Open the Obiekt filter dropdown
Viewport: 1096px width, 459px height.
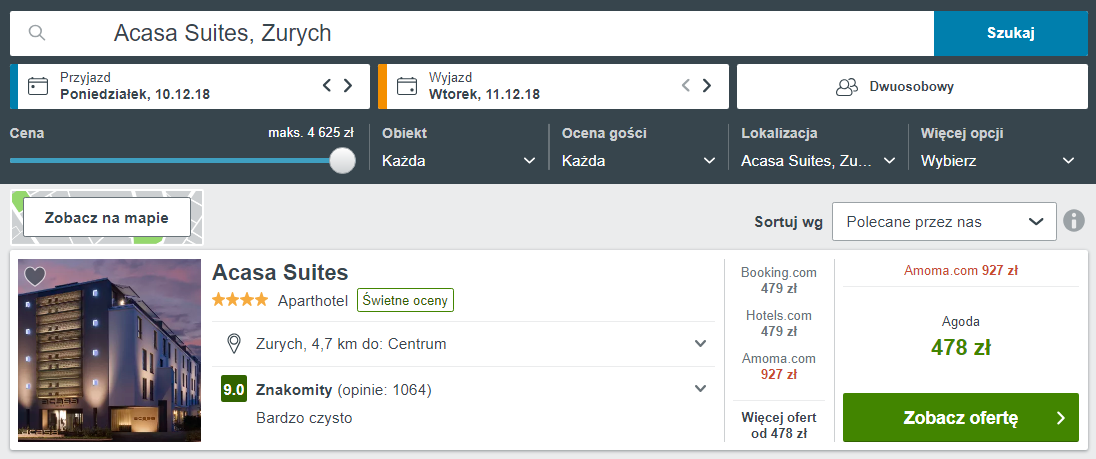(459, 160)
